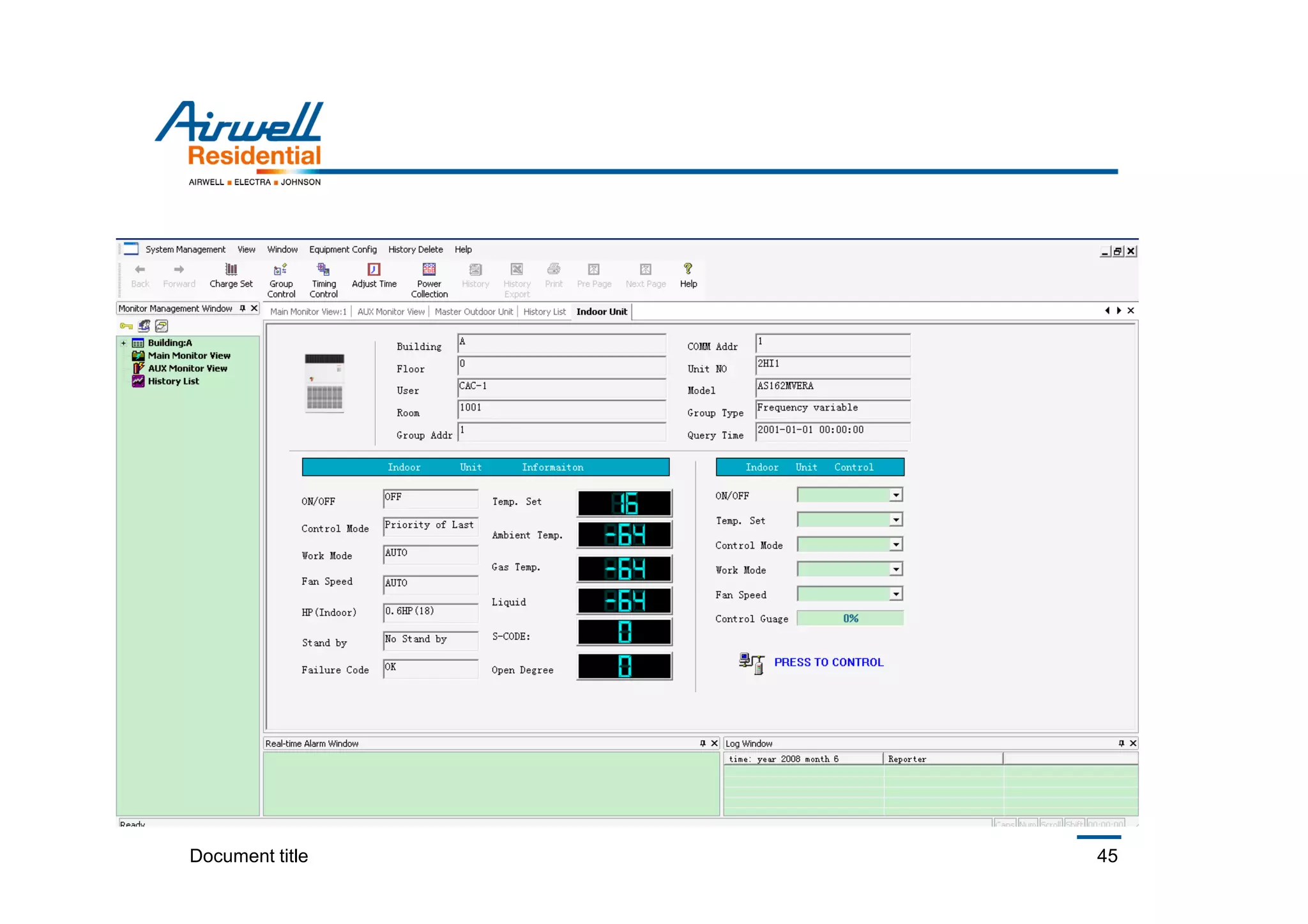Viewport: 1308px width, 924px height.
Task: Click the PRESS TO CONTROL link
Action: [828, 662]
